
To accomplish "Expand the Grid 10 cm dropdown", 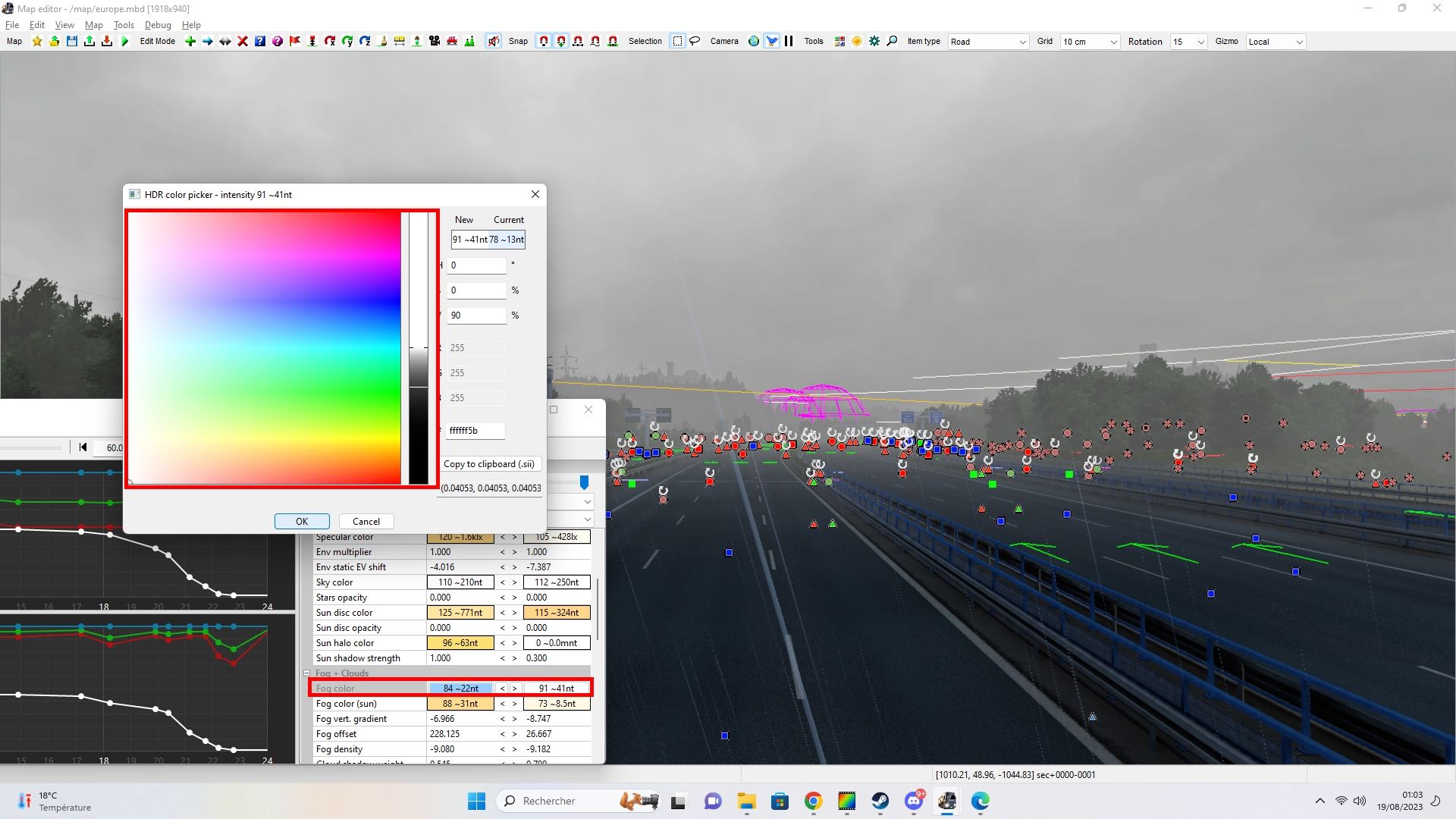I will coord(1090,42).
